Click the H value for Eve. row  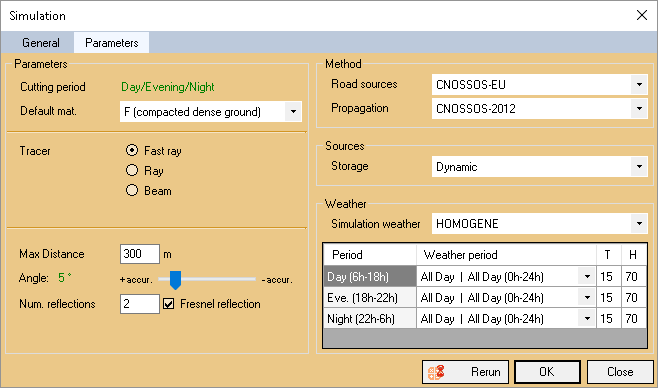633,297
